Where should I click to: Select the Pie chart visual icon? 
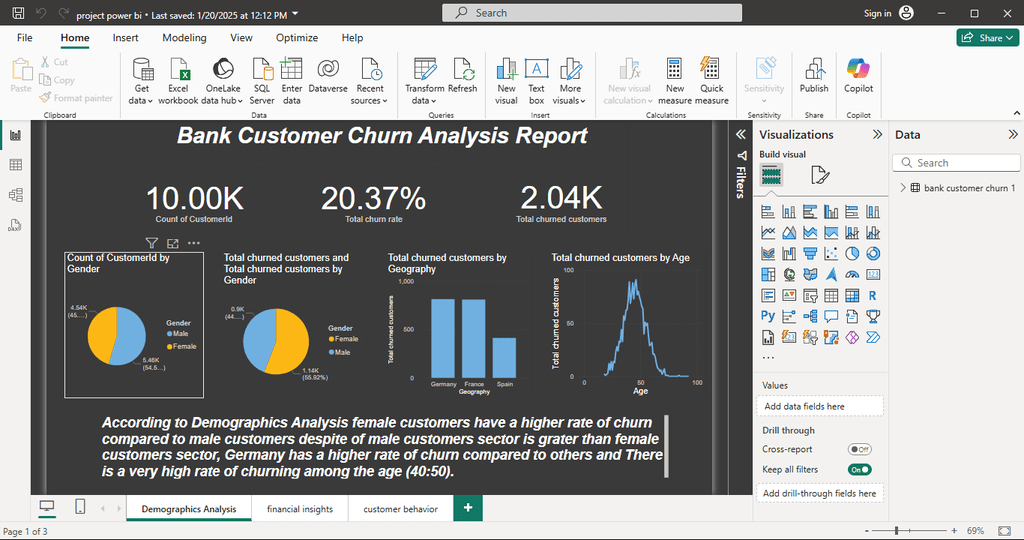852,253
